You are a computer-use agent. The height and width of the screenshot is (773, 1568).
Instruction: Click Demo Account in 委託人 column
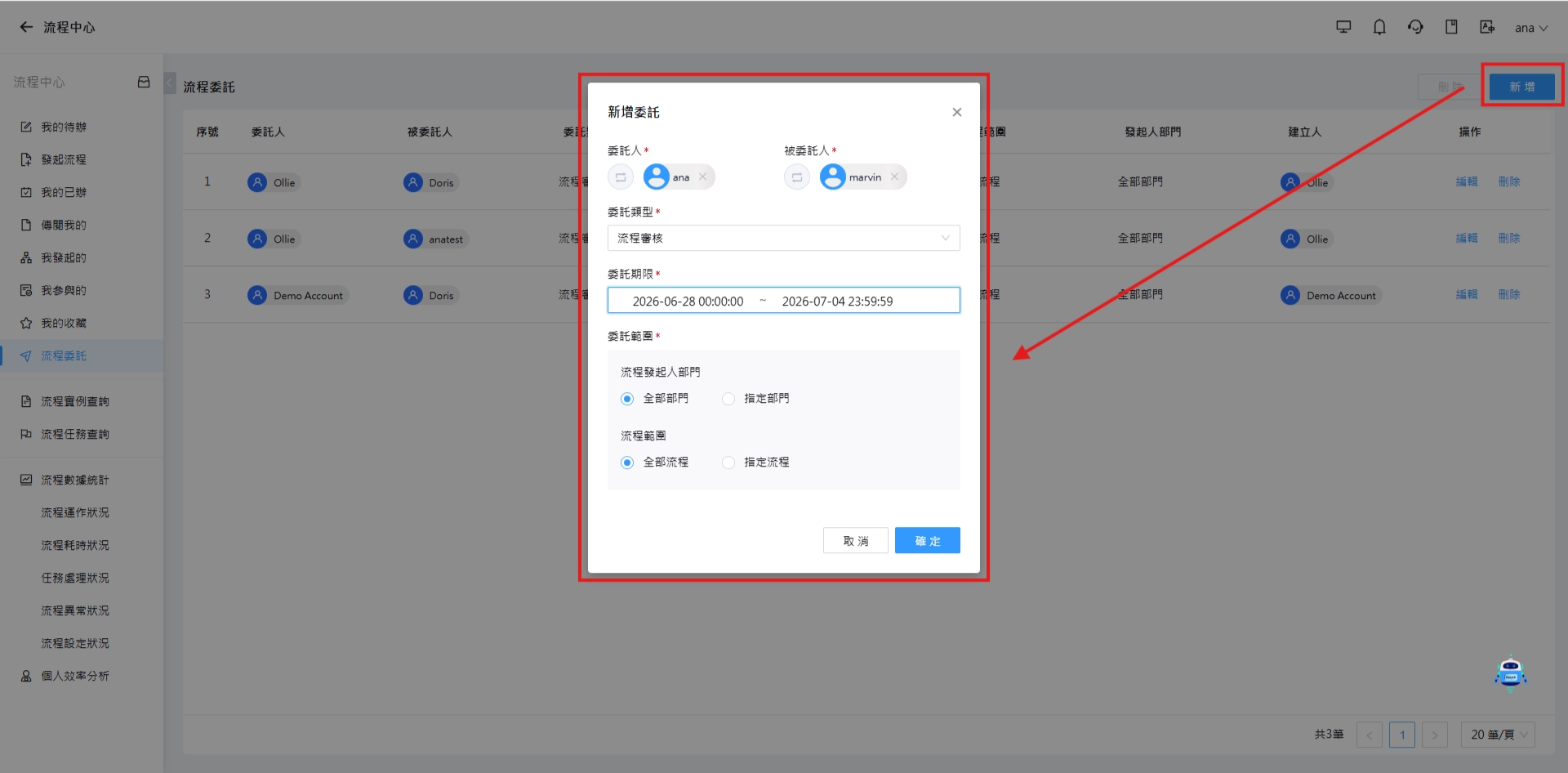[x=298, y=295]
